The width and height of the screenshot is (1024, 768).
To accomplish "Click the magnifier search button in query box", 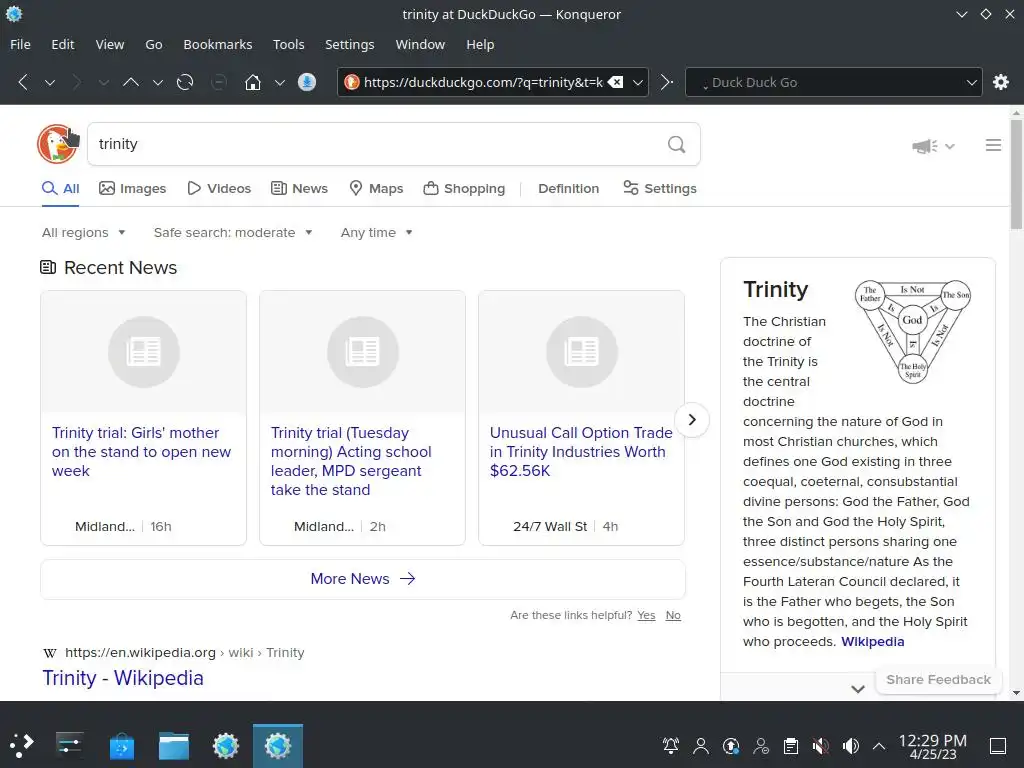I will (x=677, y=144).
